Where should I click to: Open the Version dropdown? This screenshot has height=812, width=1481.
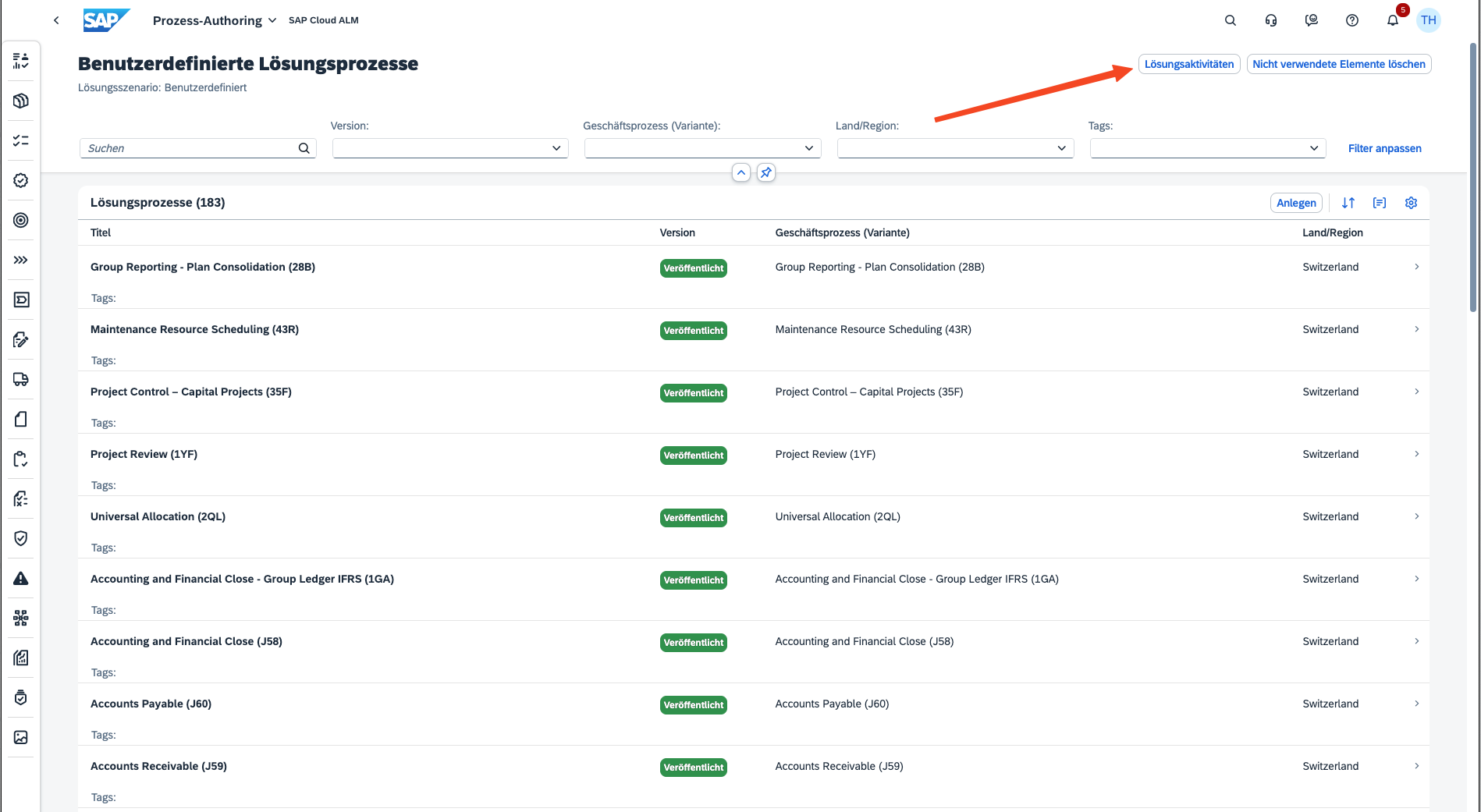(450, 148)
